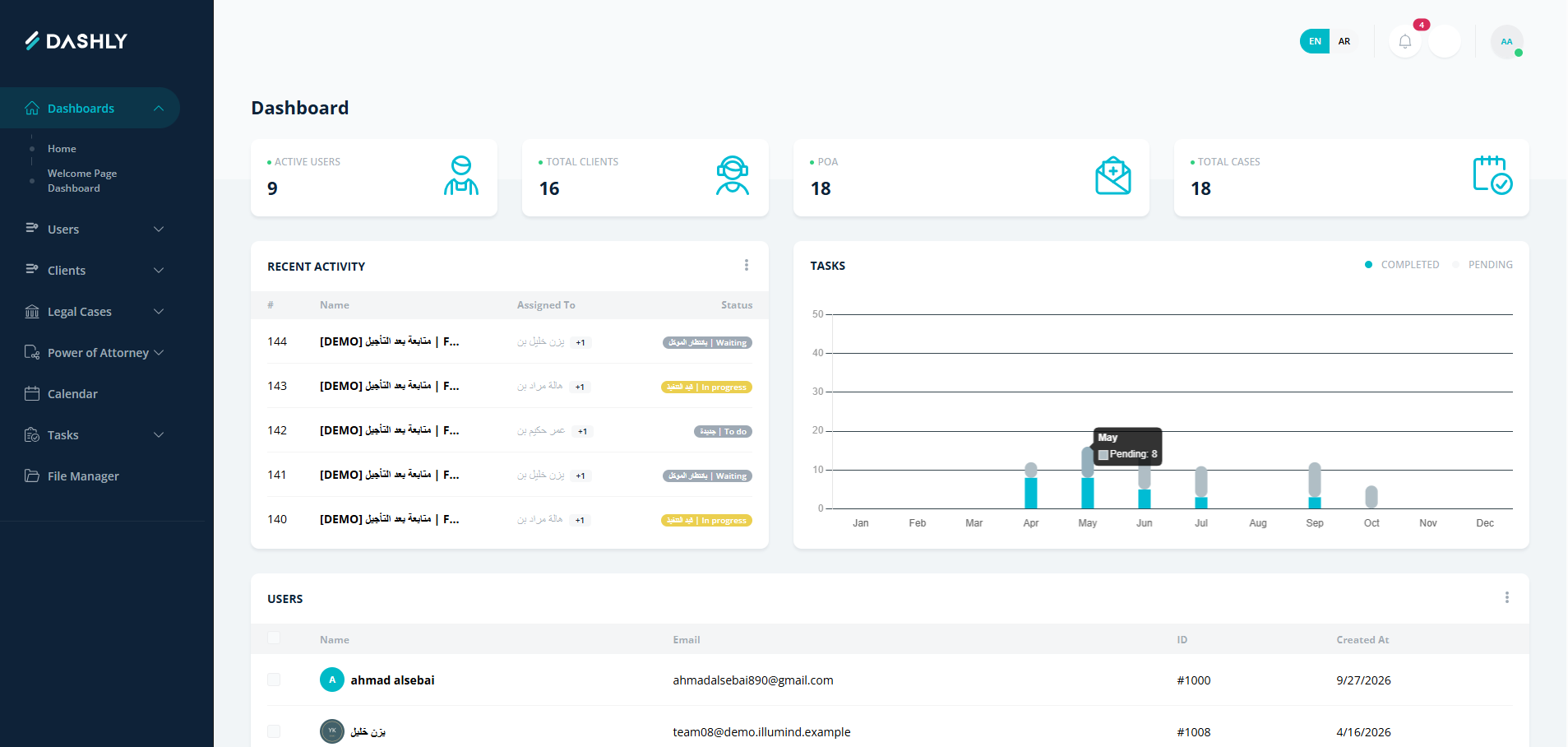Open Calendar from sidebar
1568x747 pixels.
click(x=72, y=394)
